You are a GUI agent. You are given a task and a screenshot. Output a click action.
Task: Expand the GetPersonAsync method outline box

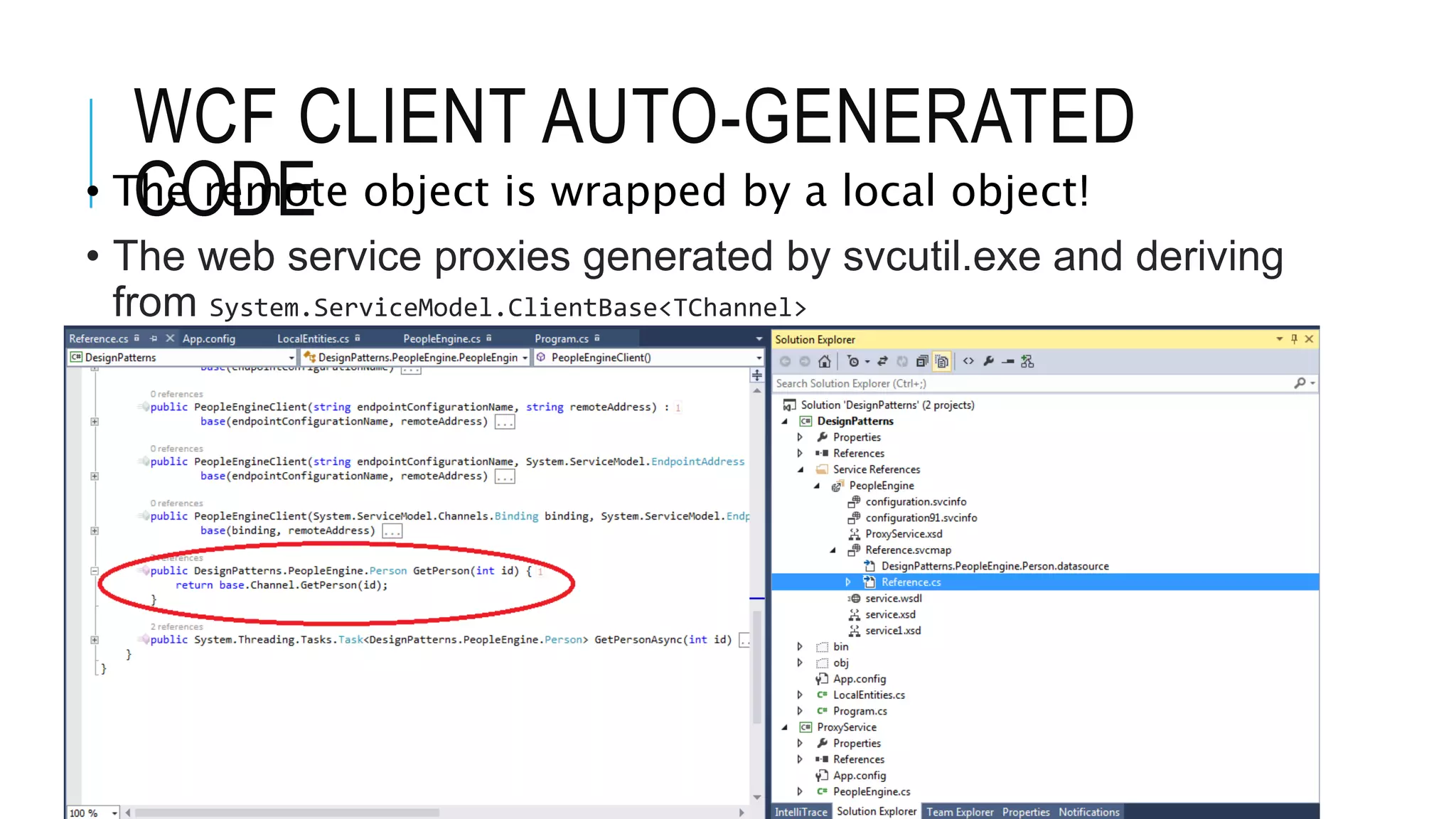(x=95, y=639)
